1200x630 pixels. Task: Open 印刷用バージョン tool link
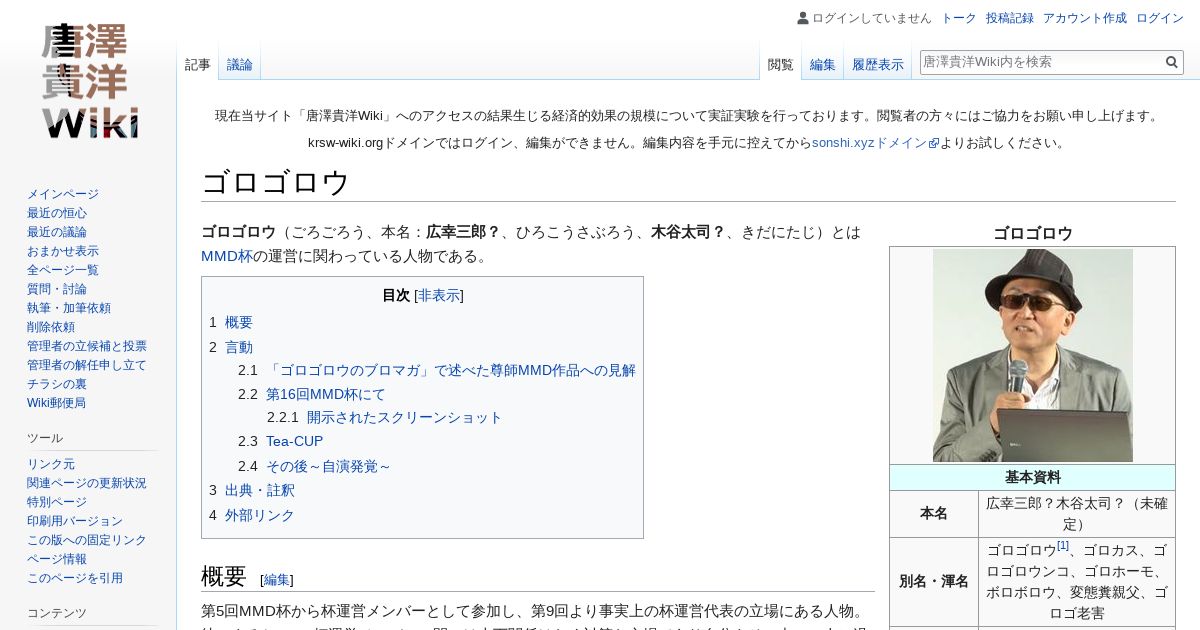tap(75, 521)
